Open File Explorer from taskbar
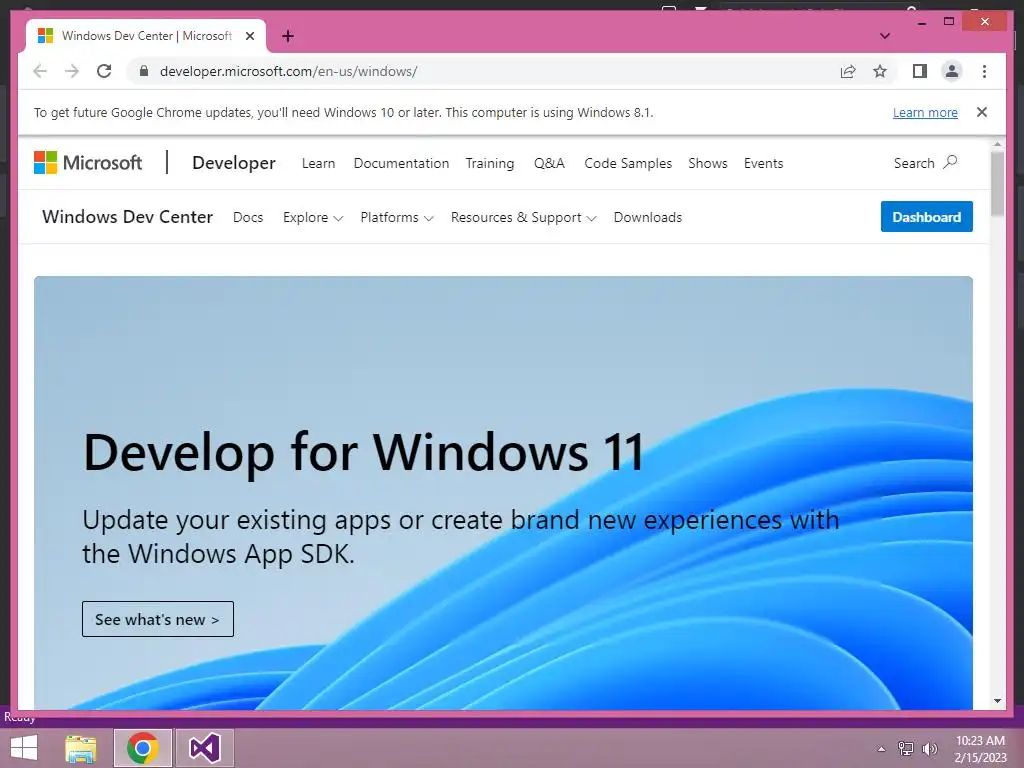The height and width of the screenshot is (768, 1024). 81,748
